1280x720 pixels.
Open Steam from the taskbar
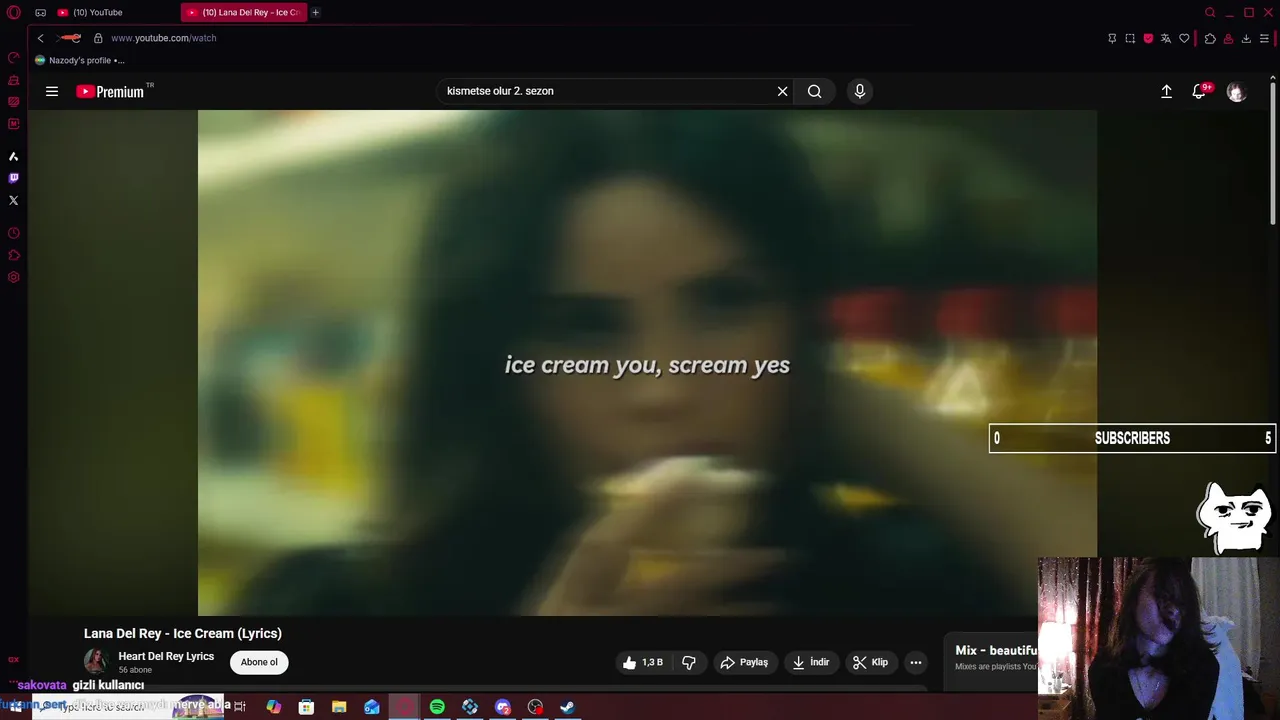click(567, 707)
